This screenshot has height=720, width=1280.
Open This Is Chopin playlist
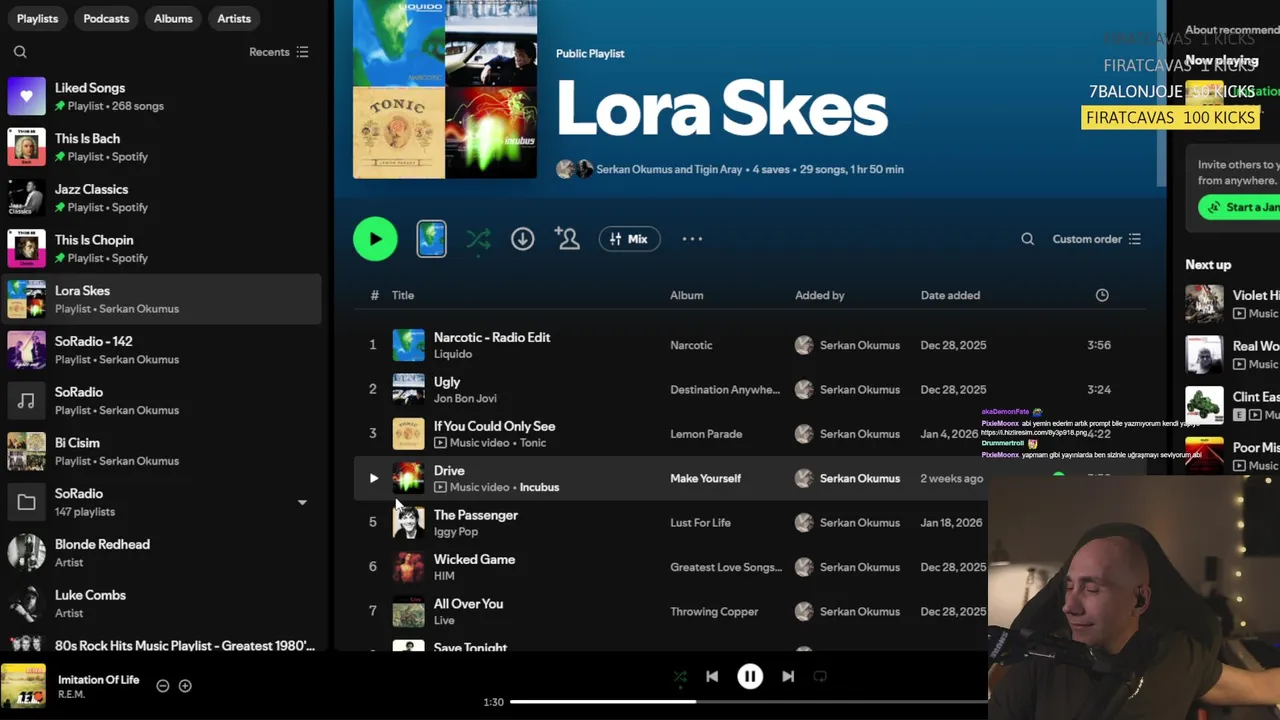(x=161, y=249)
